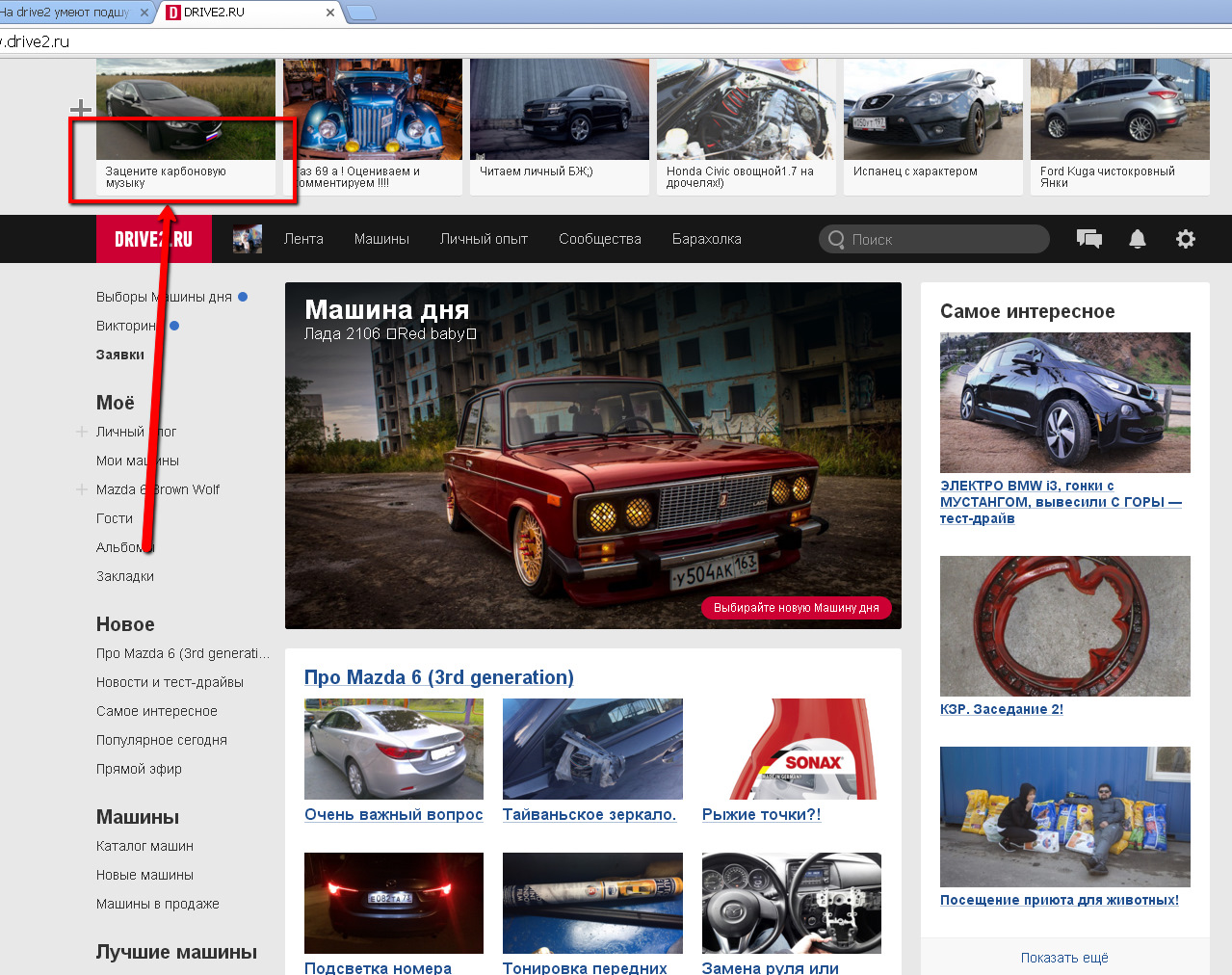The width and height of the screenshot is (1232, 975).
Task: Click the DRIVE2.RU logo
Action: (x=153, y=239)
